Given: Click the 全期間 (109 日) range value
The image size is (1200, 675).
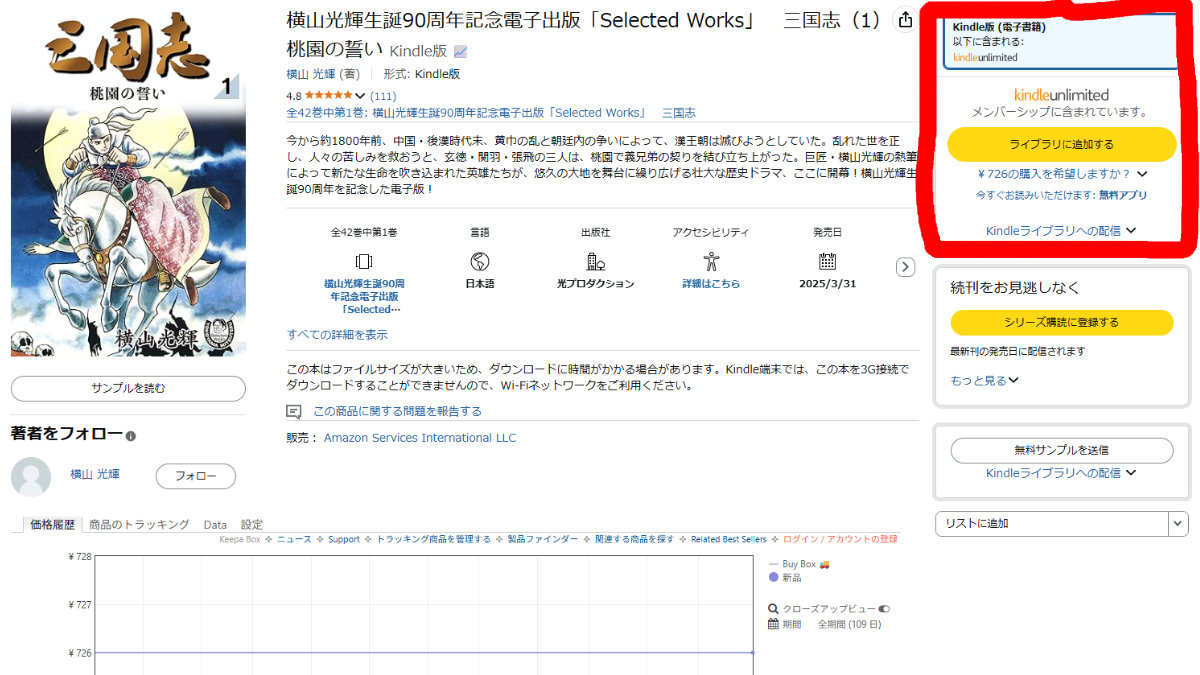Looking at the screenshot, I should tap(849, 624).
